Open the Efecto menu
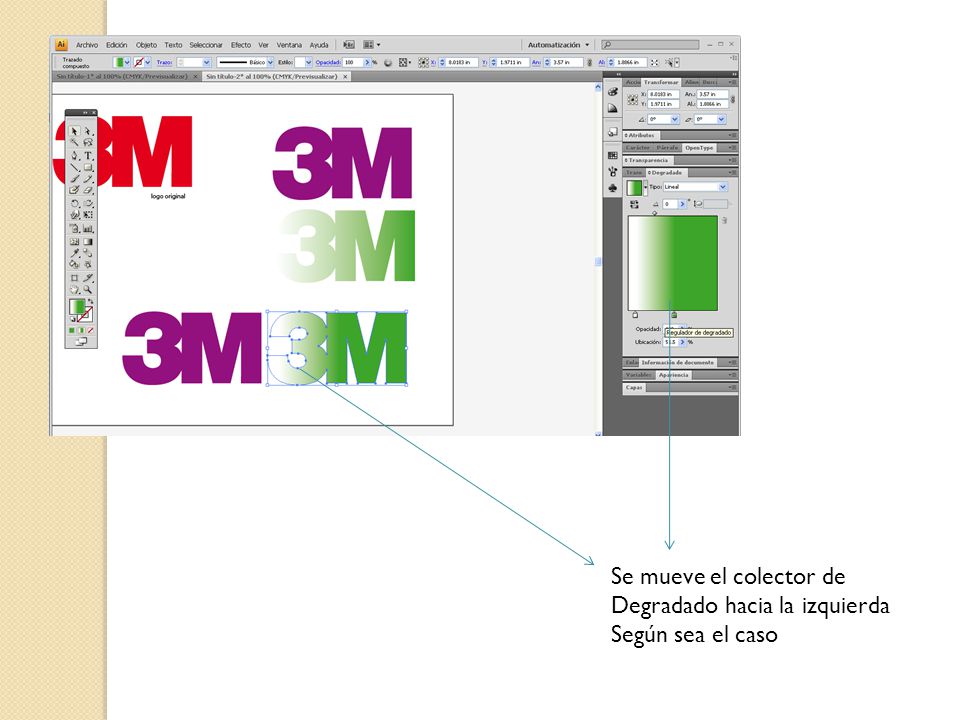This screenshot has height=720, width=960. point(241,45)
